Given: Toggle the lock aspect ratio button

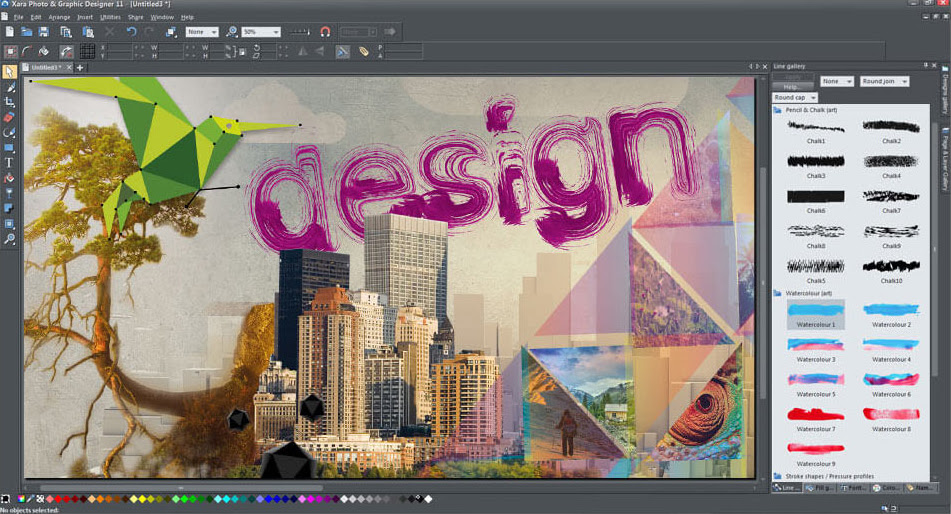Looking at the screenshot, I should pyautogui.click(x=242, y=52).
